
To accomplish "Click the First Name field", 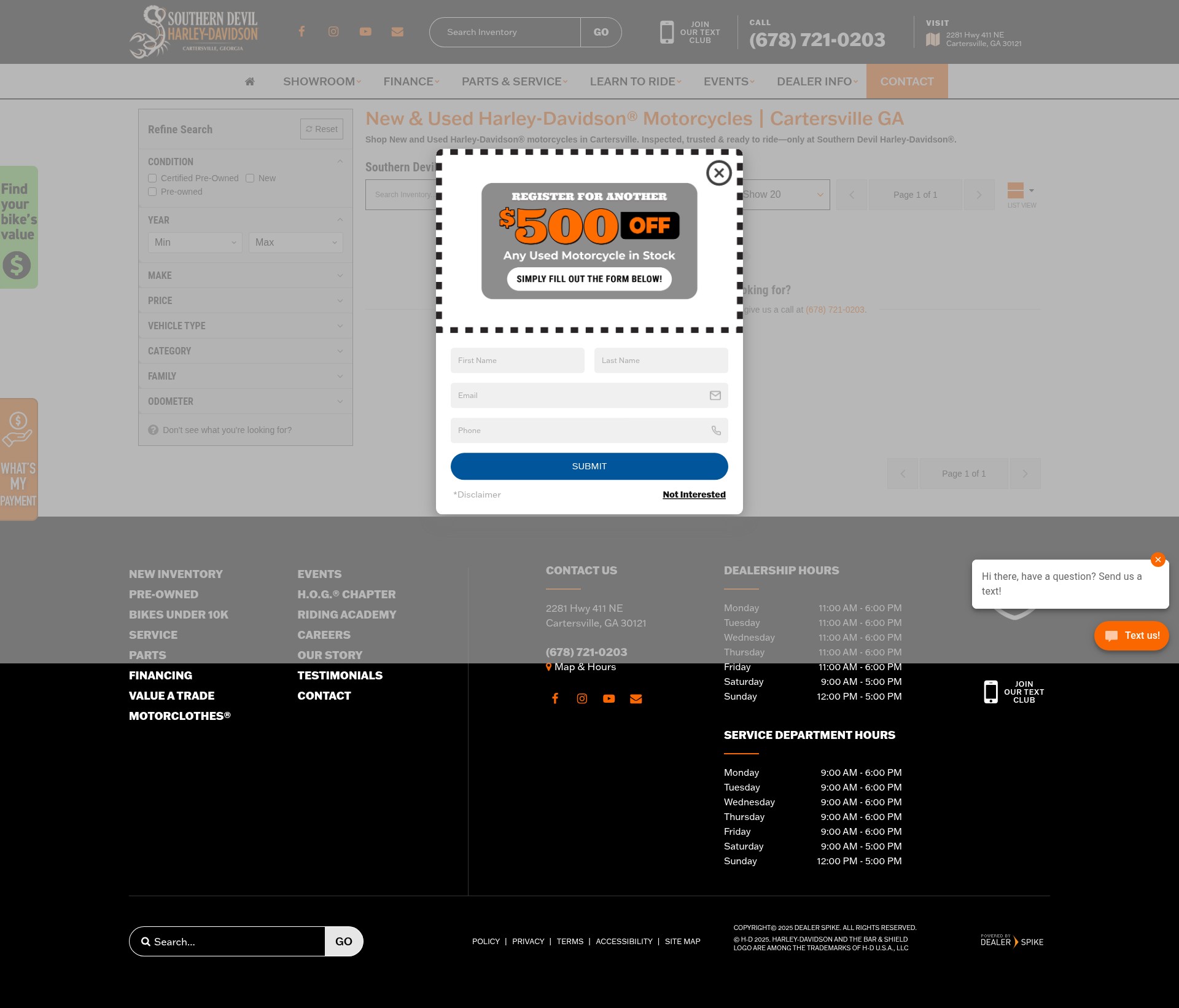I will (518, 361).
